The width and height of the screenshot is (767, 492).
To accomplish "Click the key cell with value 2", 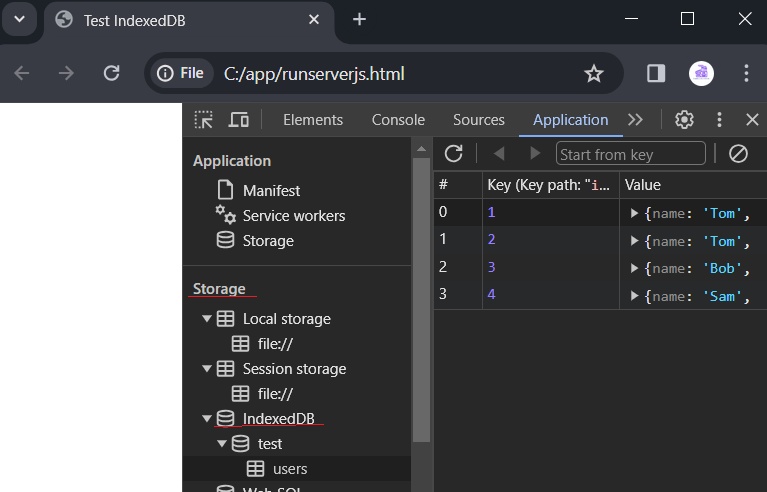I will click(x=551, y=239).
